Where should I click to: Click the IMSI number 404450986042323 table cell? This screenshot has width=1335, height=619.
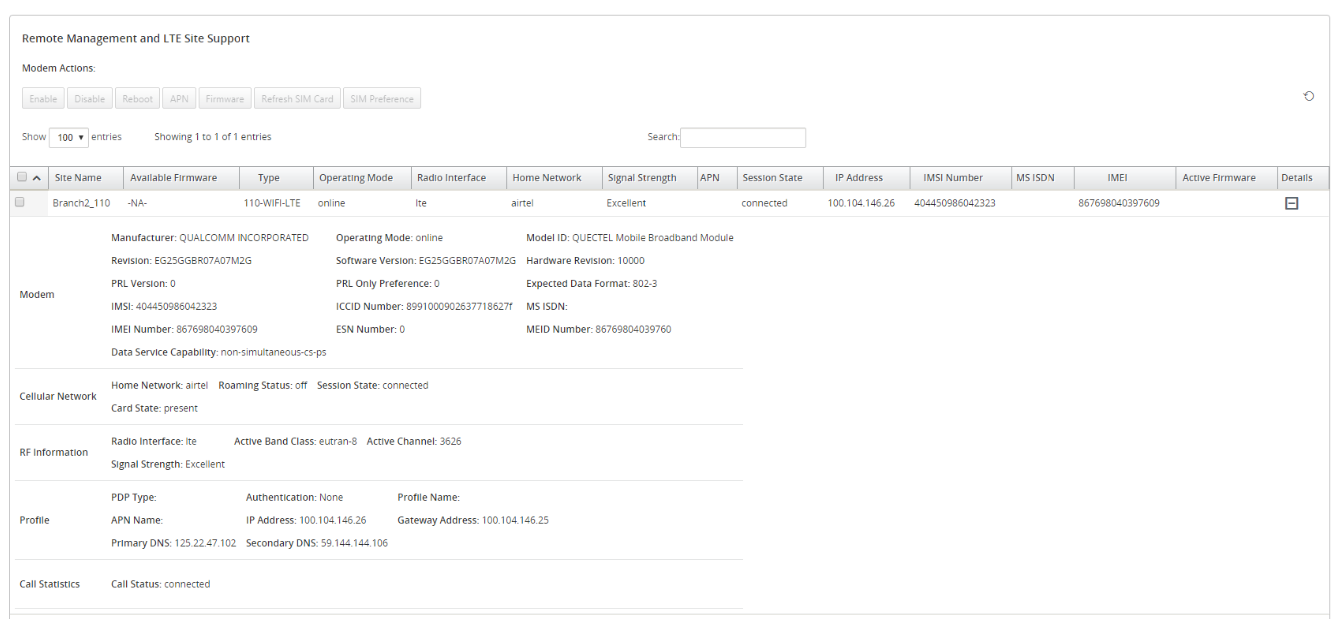pyautogui.click(x=955, y=203)
